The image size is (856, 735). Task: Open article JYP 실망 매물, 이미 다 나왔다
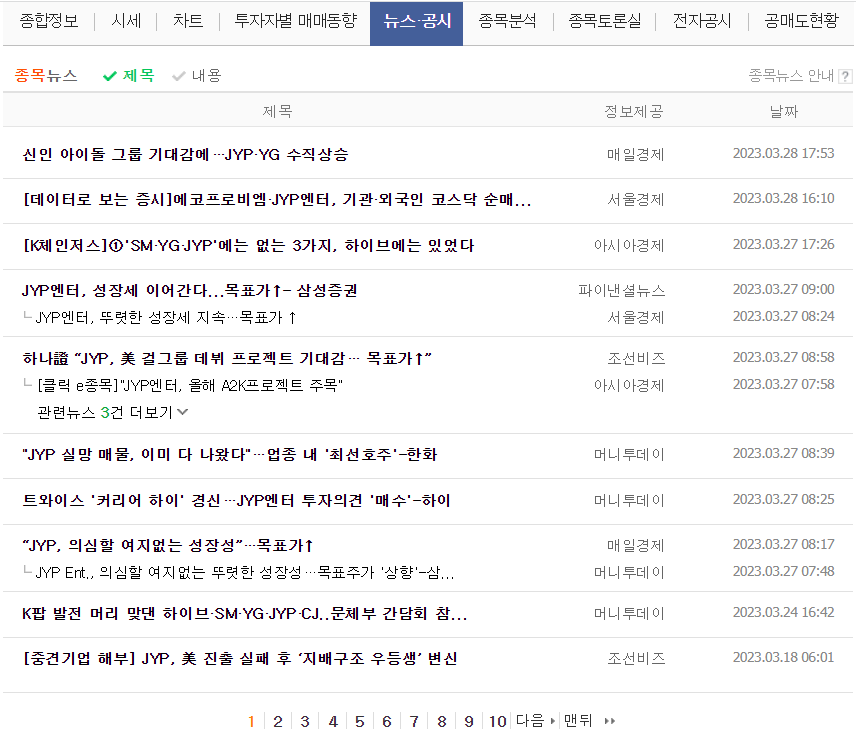click(230, 454)
